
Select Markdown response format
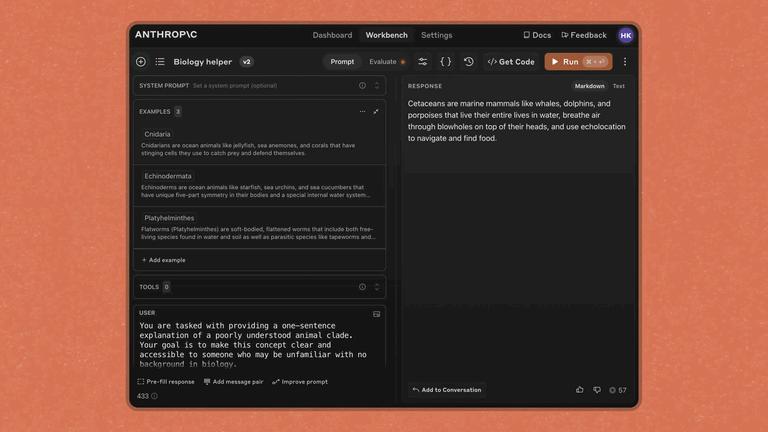[x=589, y=86]
